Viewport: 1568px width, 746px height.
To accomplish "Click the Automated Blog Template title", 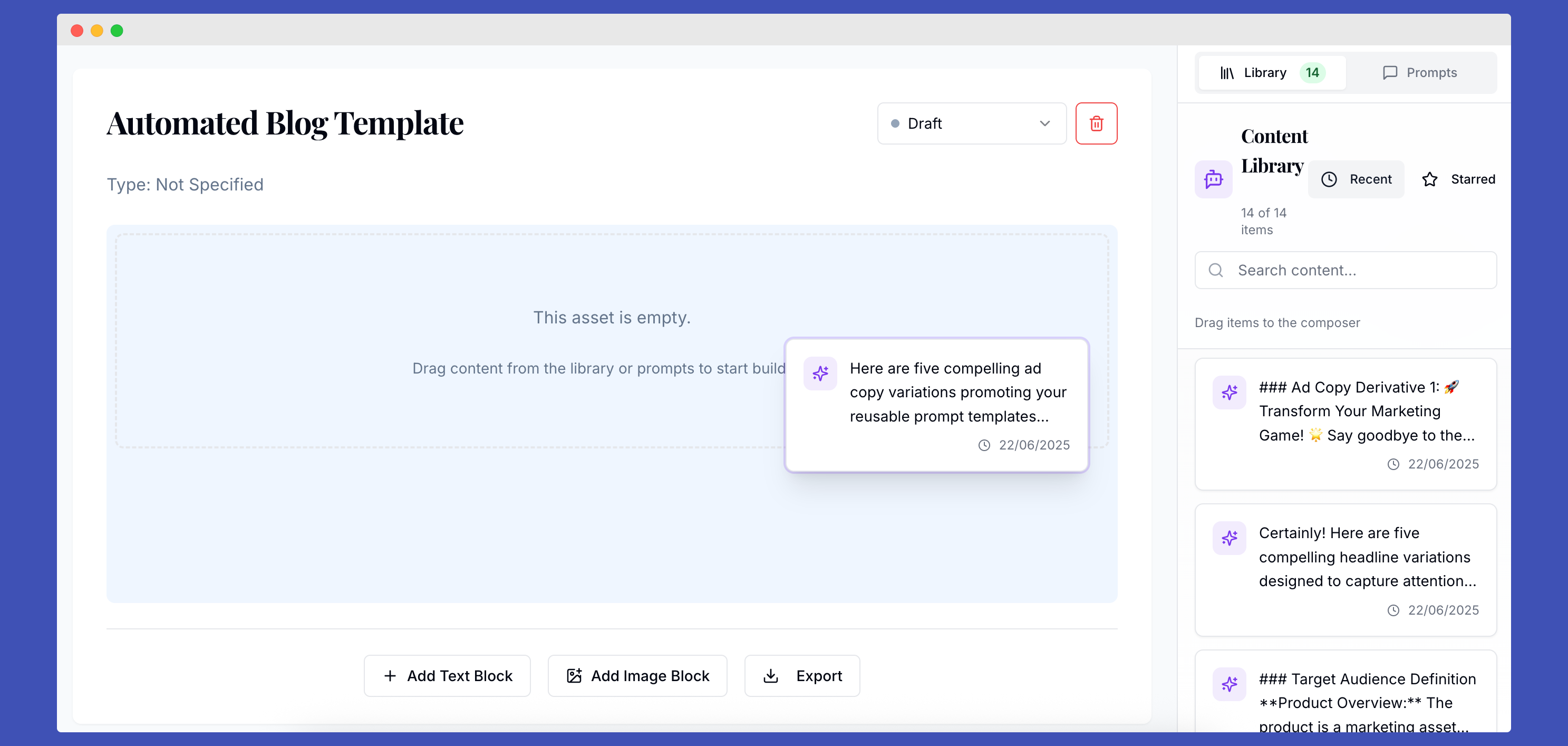I will click(x=285, y=123).
